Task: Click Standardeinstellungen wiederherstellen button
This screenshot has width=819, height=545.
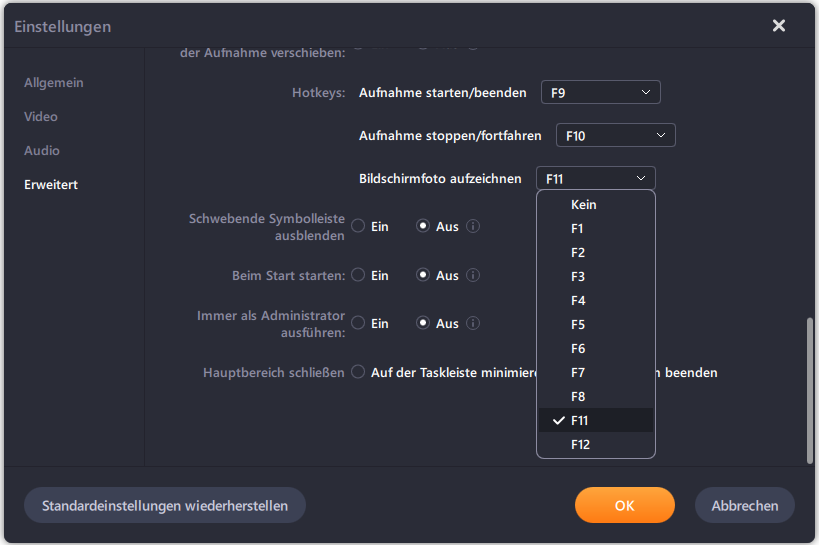Action: pos(165,505)
